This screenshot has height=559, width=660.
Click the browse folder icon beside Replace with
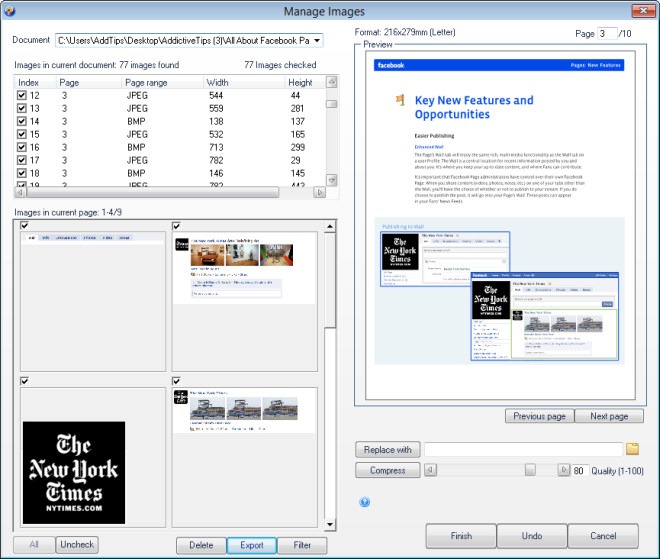click(x=632, y=449)
